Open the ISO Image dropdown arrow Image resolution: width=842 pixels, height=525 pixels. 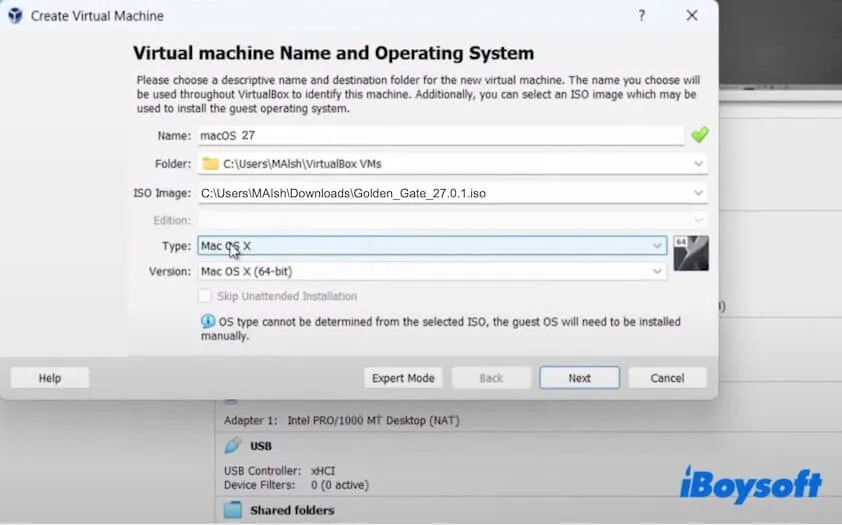698,193
